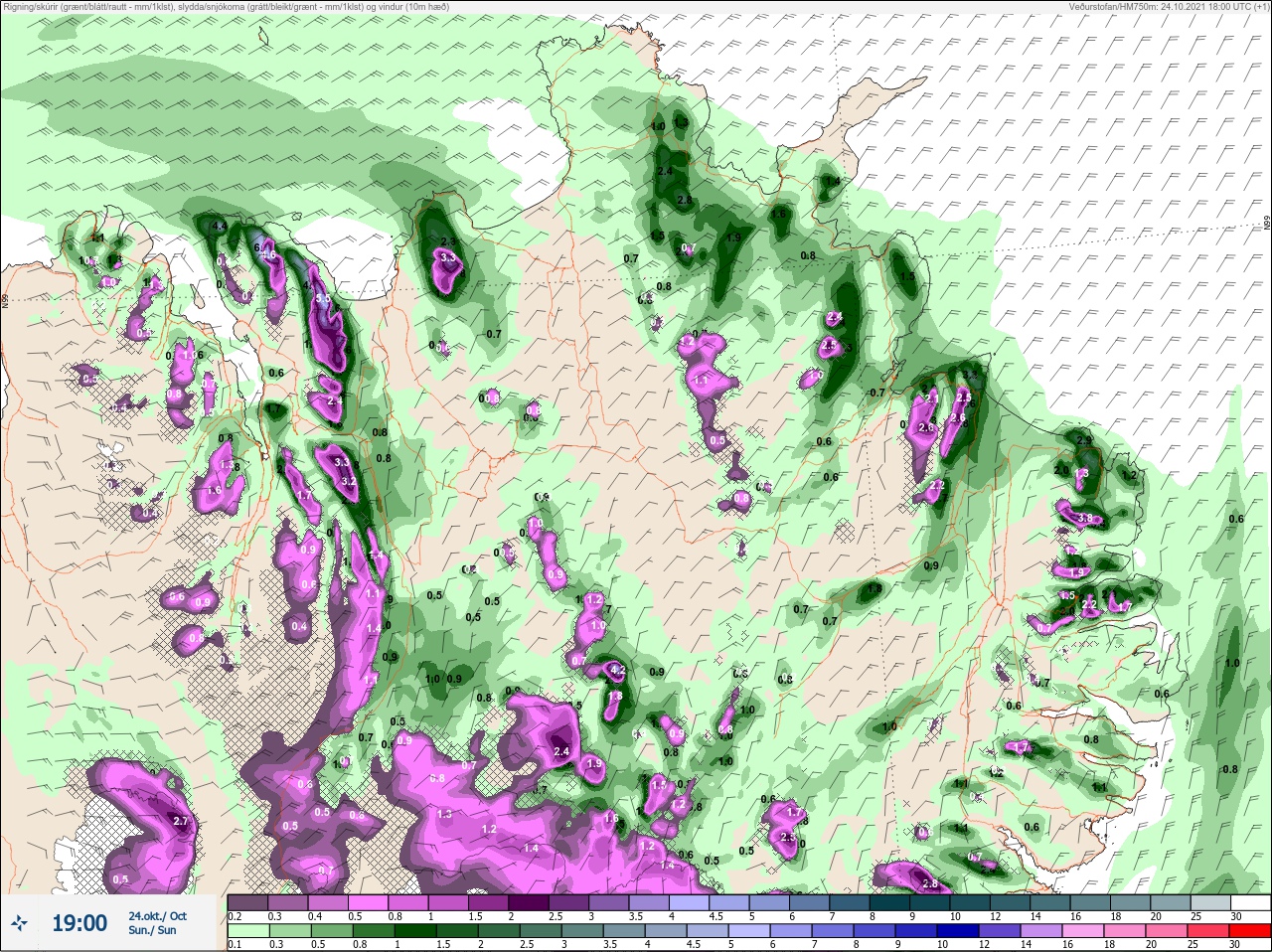
Task: Click the 5.5 precipitation value on the map
Action: (x=322, y=299)
